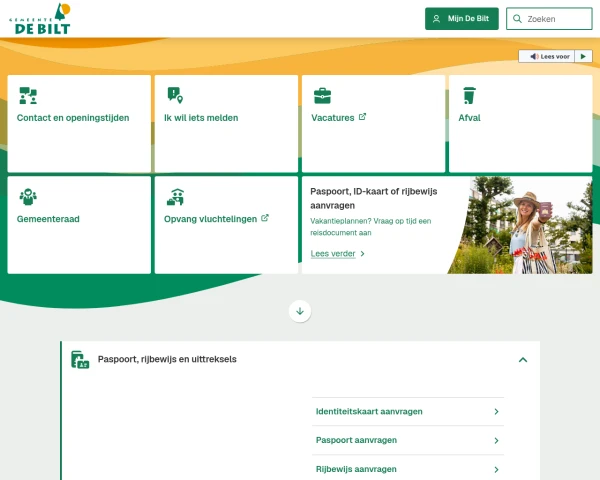Click the round scroll-down arrow button
Screen dimensions: 600x480
[x=300, y=311]
